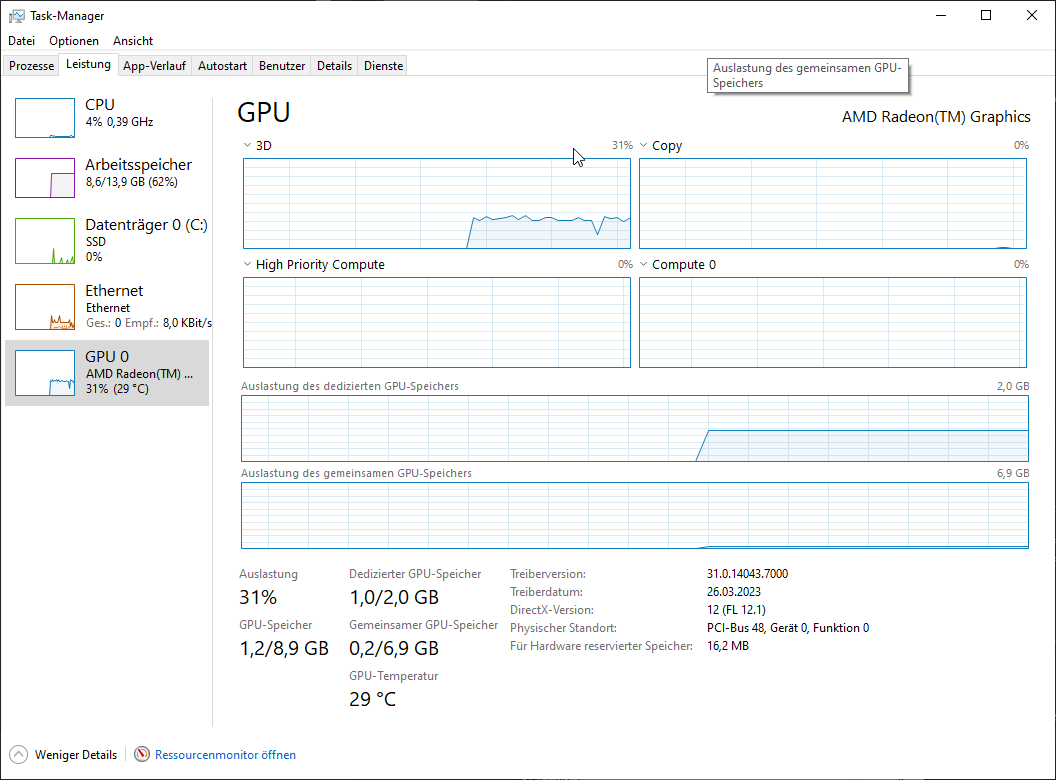
Task: Open Ressourcenmonitor öffnen link
Action: point(226,755)
